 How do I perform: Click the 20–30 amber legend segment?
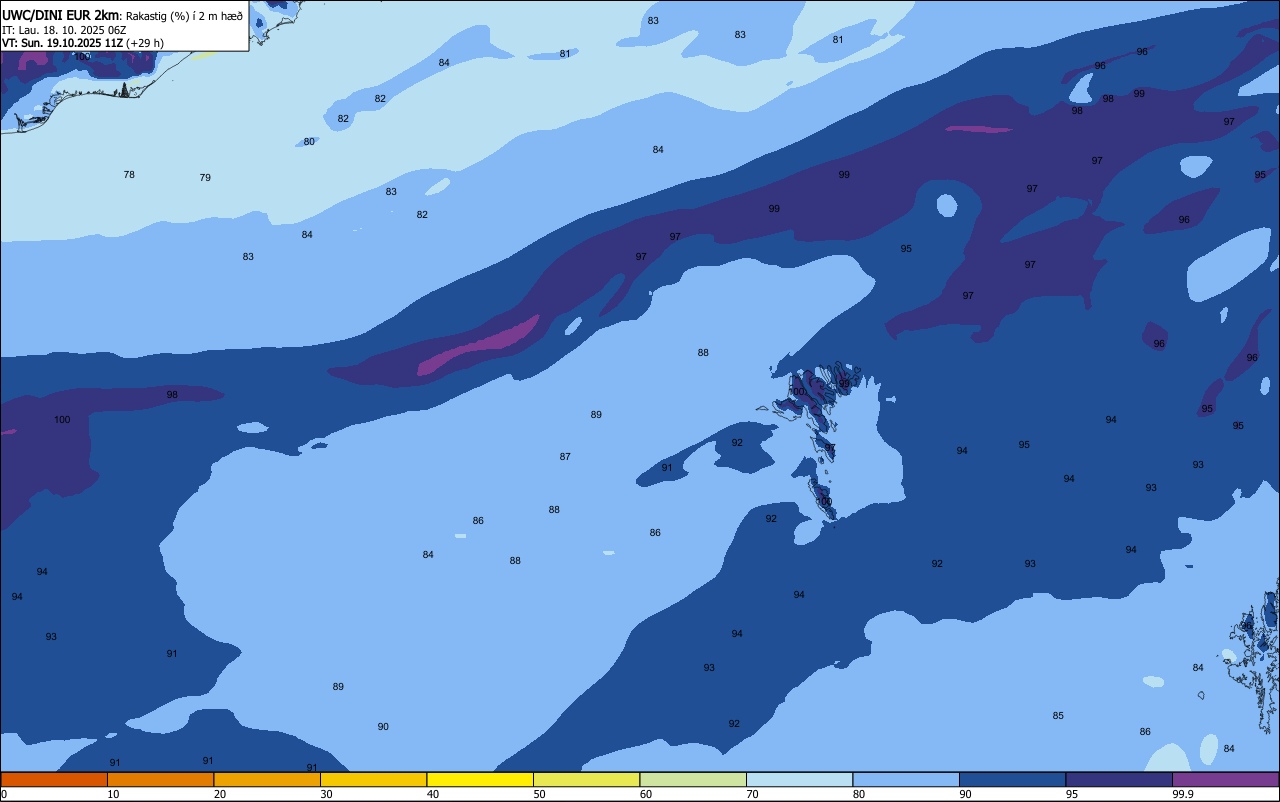tap(267, 779)
